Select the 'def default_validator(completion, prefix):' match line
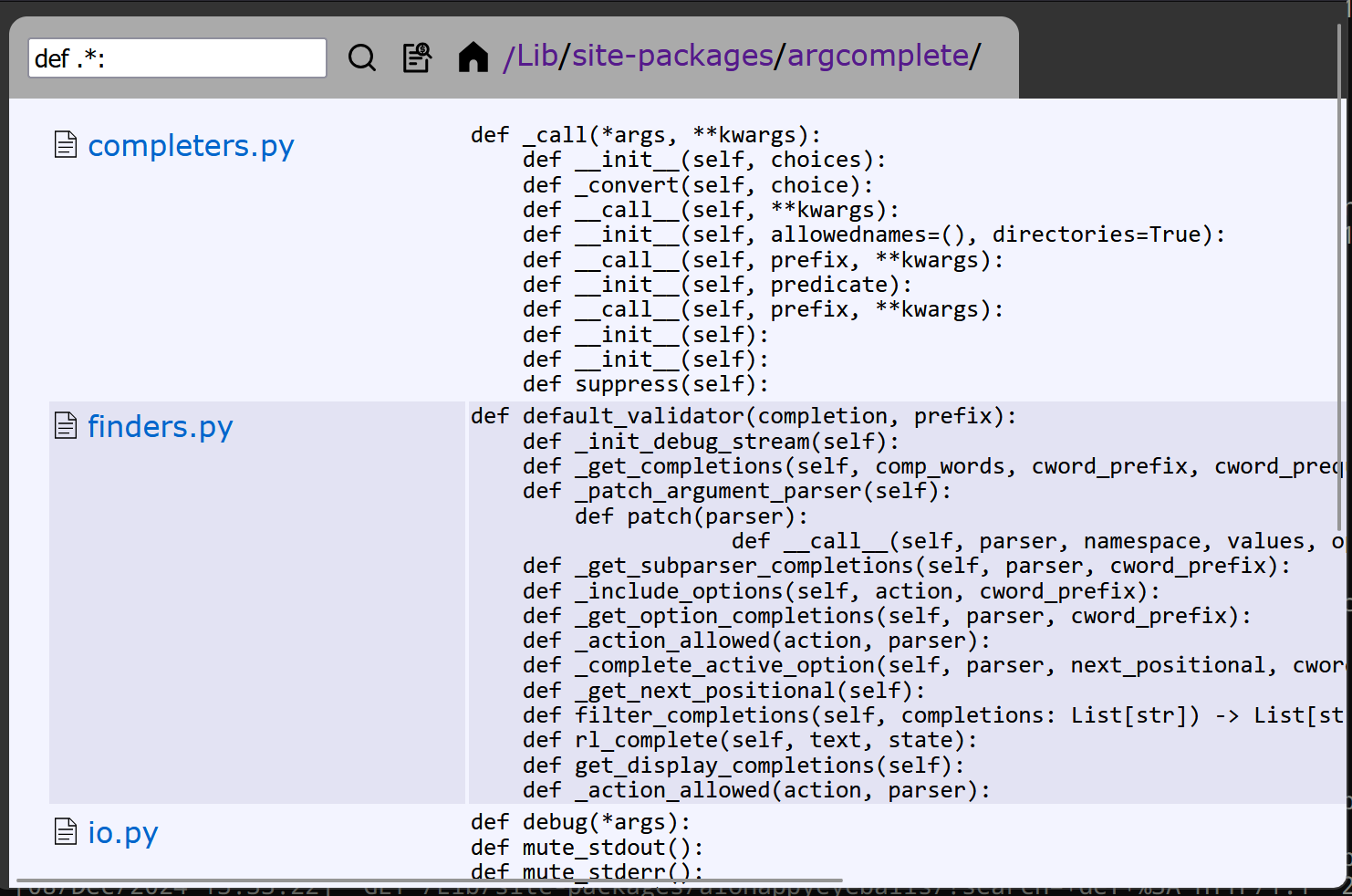The height and width of the screenshot is (896, 1352). click(744, 416)
